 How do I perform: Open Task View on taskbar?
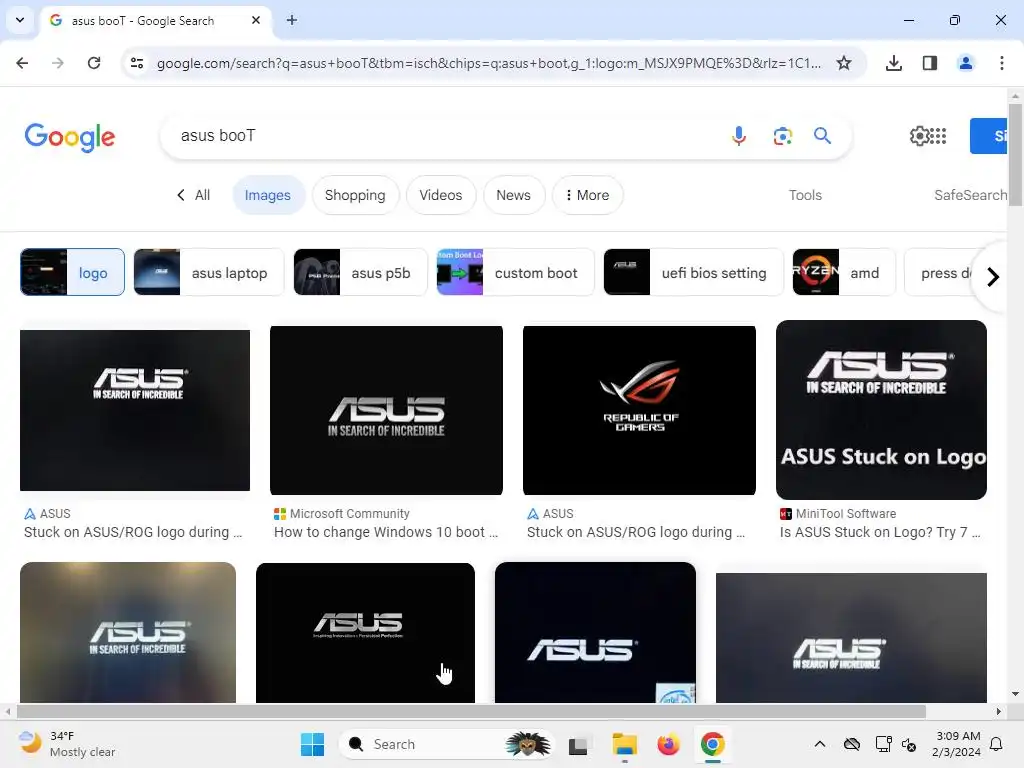coord(579,744)
